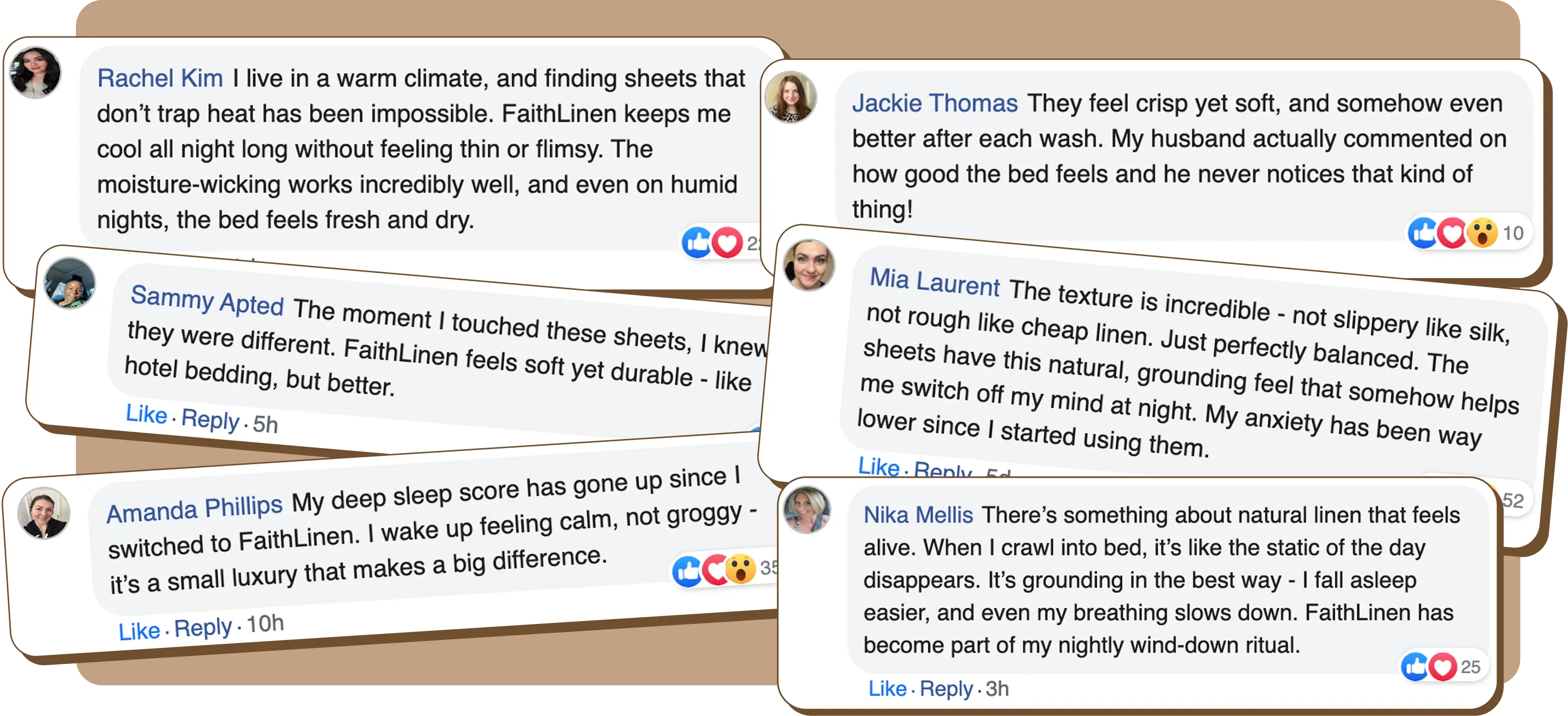Reply to Amanda Phillips's comment
Screen dimensions: 1568x716
[203, 627]
